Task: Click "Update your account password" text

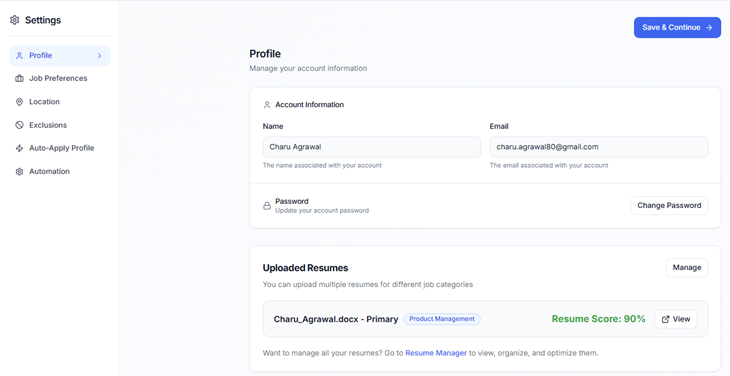Action: (322, 210)
